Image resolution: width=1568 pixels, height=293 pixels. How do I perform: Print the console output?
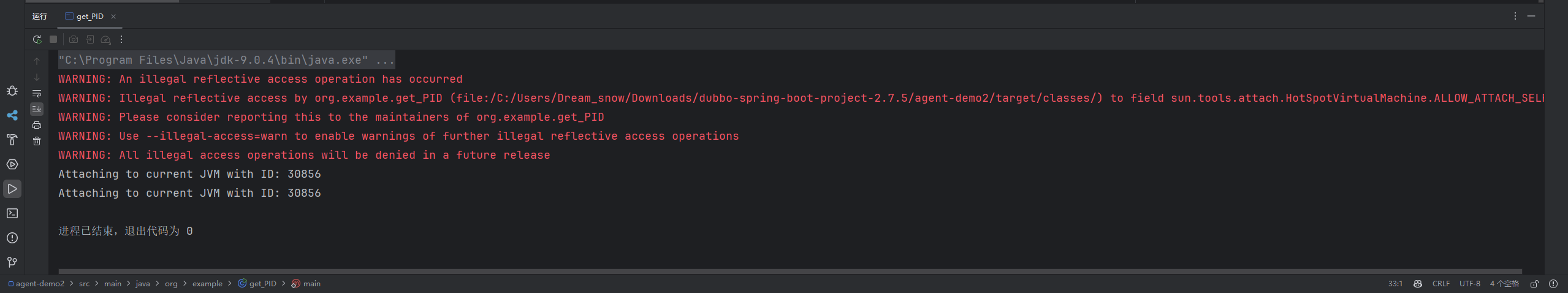tap(37, 125)
